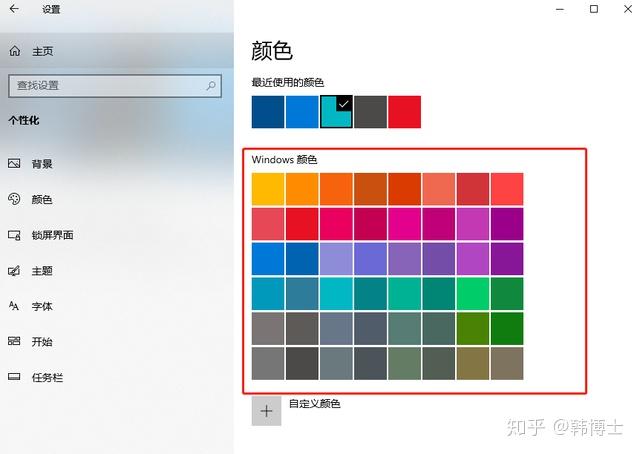Choose the orange swatch next to gold
Image resolution: width=640 pixels, height=454 pixels.
click(302, 189)
